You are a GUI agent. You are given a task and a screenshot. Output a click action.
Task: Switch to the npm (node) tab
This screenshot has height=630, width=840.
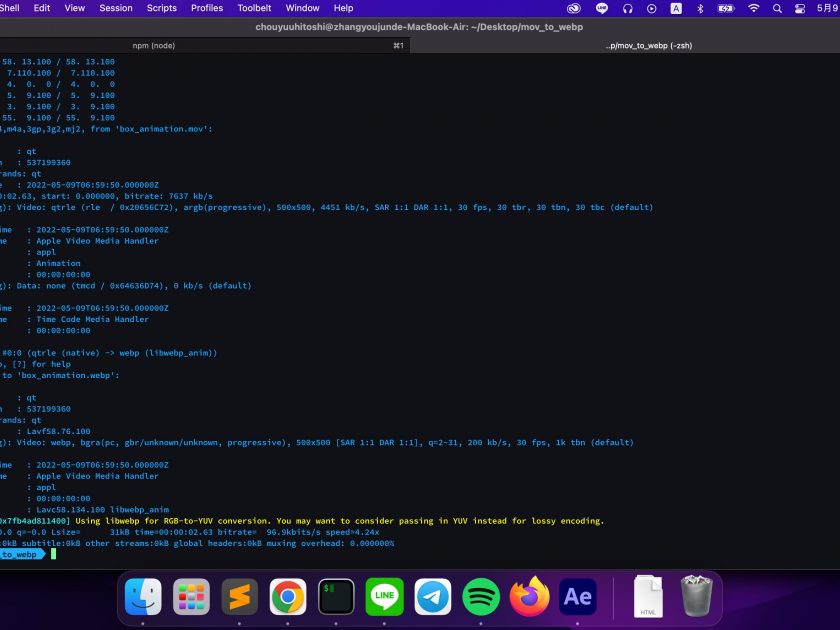(x=153, y=46)
